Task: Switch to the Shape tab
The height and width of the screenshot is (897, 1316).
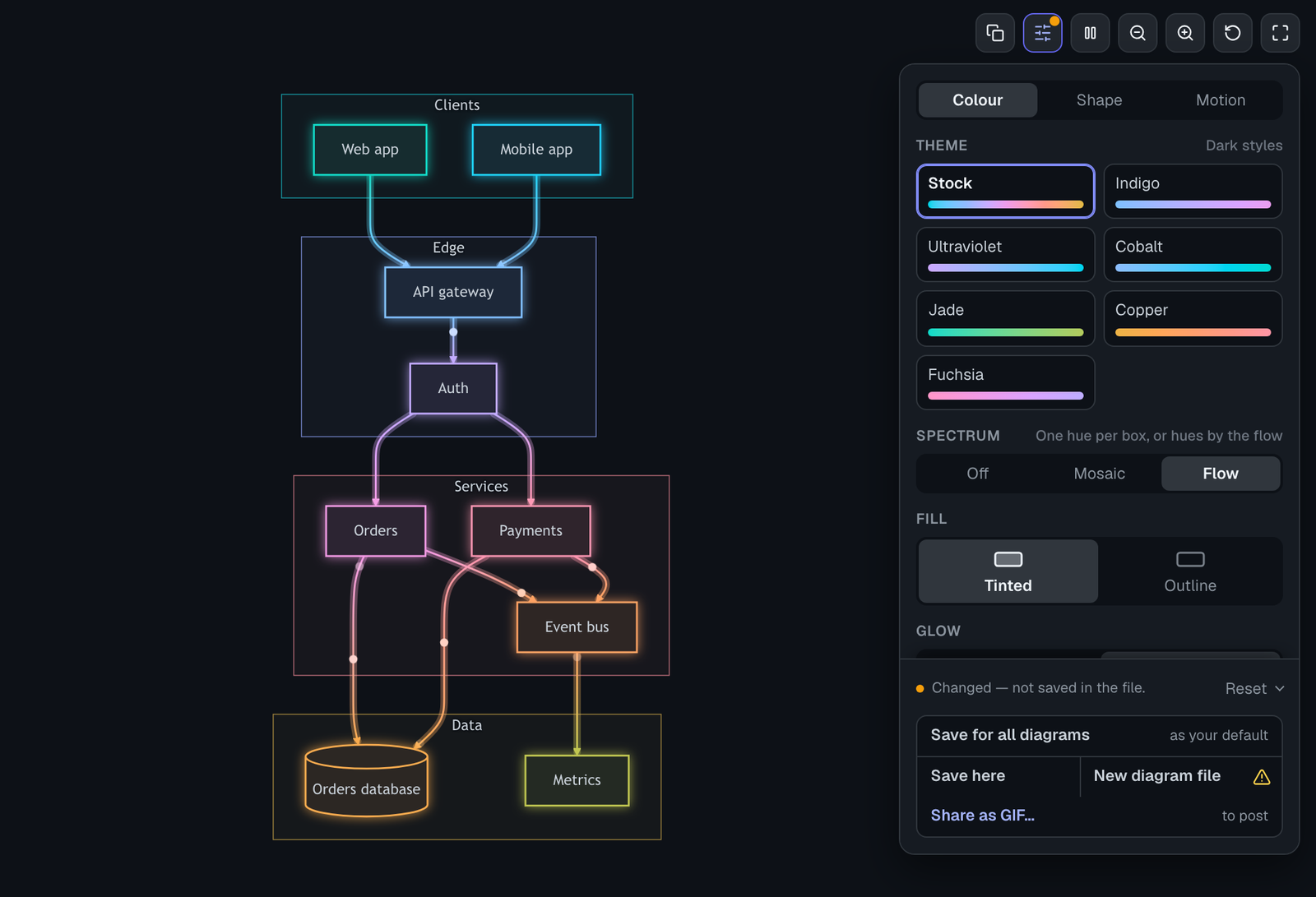Action: pos(1100,100)
